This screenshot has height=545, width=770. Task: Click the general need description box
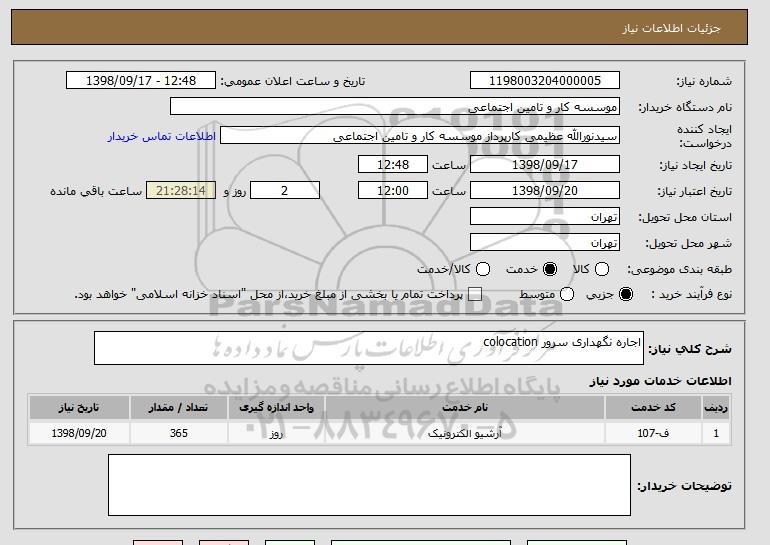(369, 348)
